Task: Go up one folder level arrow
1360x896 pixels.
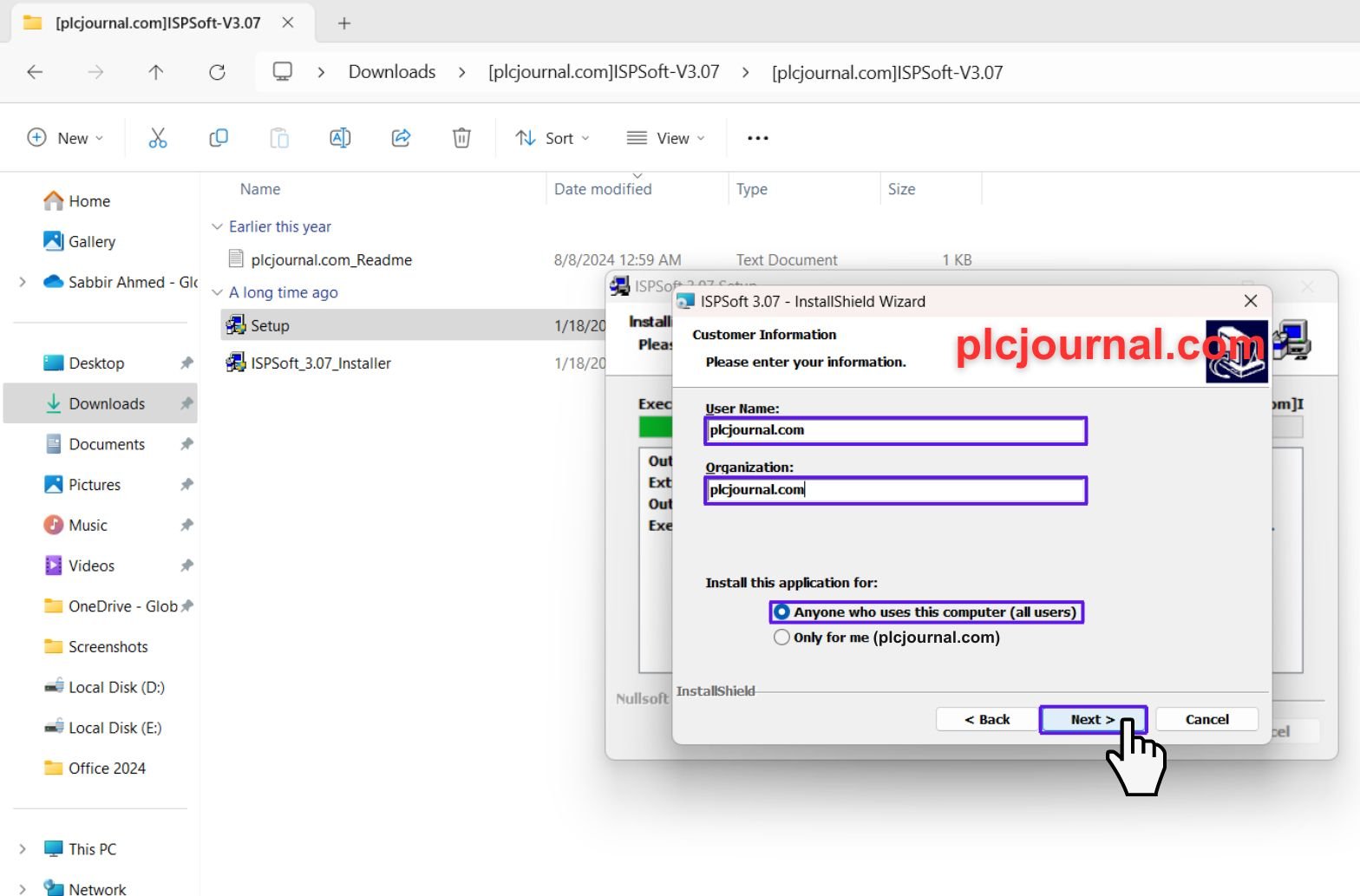Action: tap(156, 72)
